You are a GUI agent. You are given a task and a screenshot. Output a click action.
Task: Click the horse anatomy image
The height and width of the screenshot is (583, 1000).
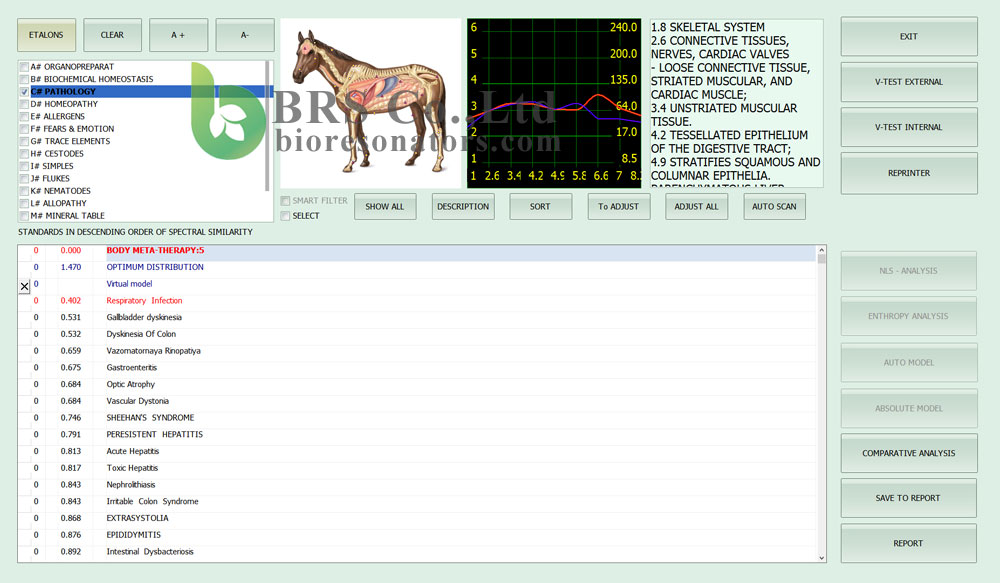[x=371, y=103]
